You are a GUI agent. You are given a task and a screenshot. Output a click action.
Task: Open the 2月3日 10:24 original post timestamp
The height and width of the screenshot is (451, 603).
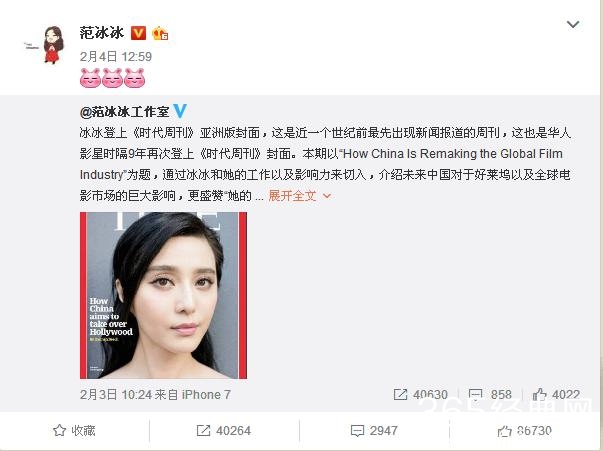115,394
